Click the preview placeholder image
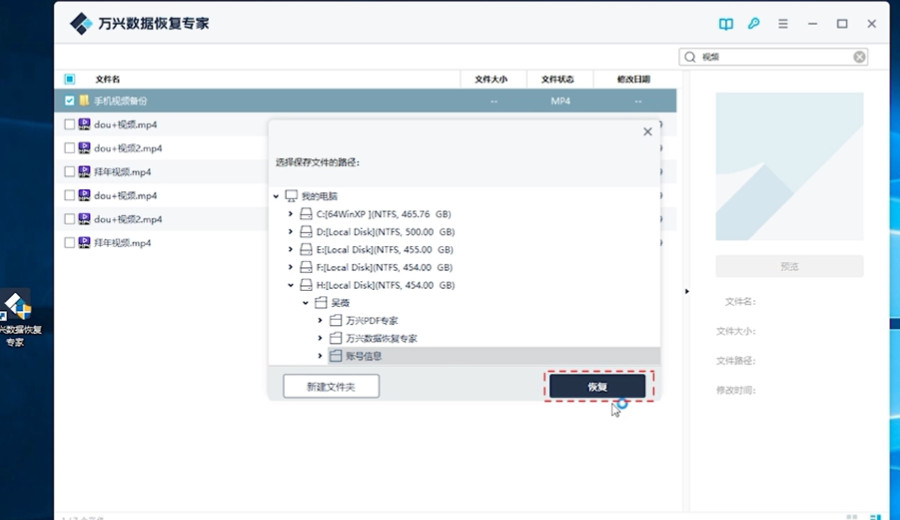The height and width of the screenshot is (520, 900). tap(789, 166)
